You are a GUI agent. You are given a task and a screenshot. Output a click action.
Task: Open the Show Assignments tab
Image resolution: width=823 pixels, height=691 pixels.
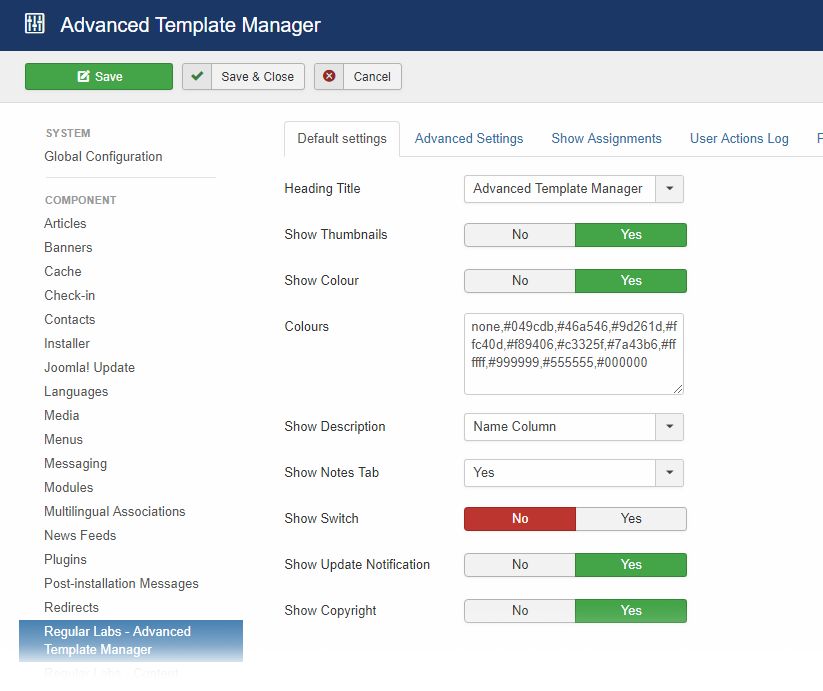click(606, 139)
